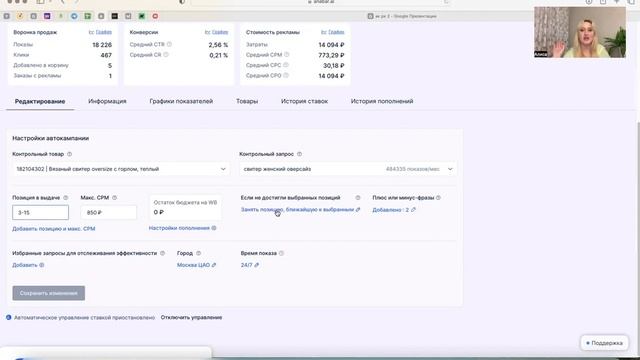Click the Средний CPM value 773,29 ₽
Viewport: 640px width, 360px height.
331,55
